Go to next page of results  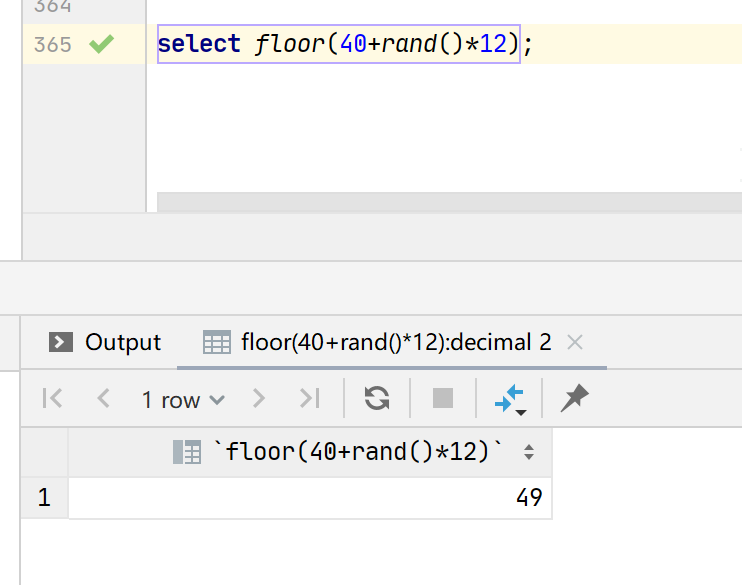click(x=258, y=398)
